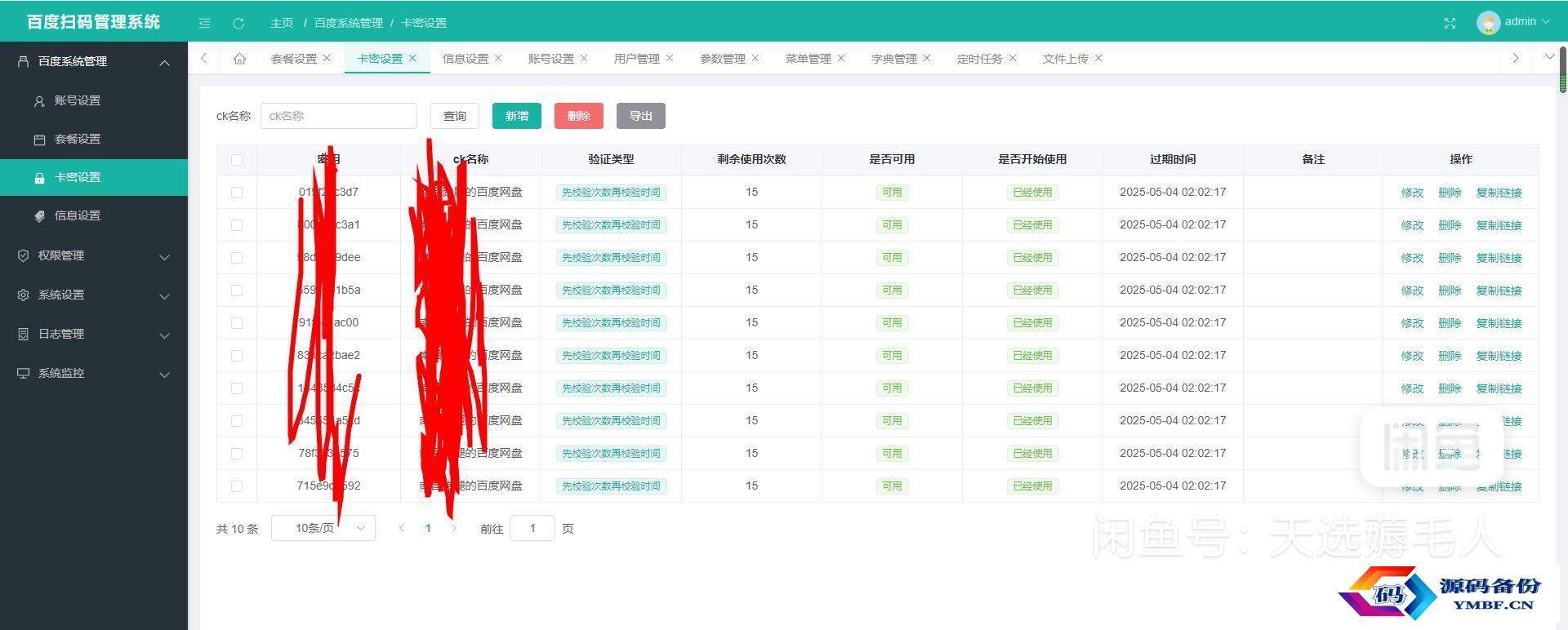Open 账号设置 in the sidebar
Screen dimensions: 1568x630
94,100
